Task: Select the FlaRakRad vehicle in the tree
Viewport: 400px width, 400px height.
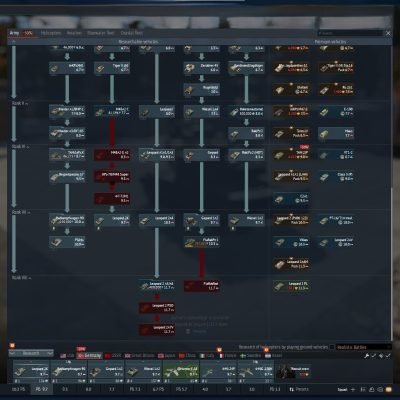Action: click(202, 286)
